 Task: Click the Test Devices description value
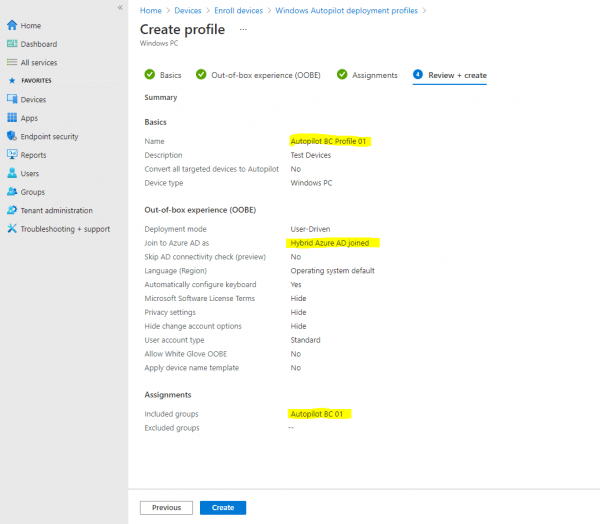pos(311,155)
